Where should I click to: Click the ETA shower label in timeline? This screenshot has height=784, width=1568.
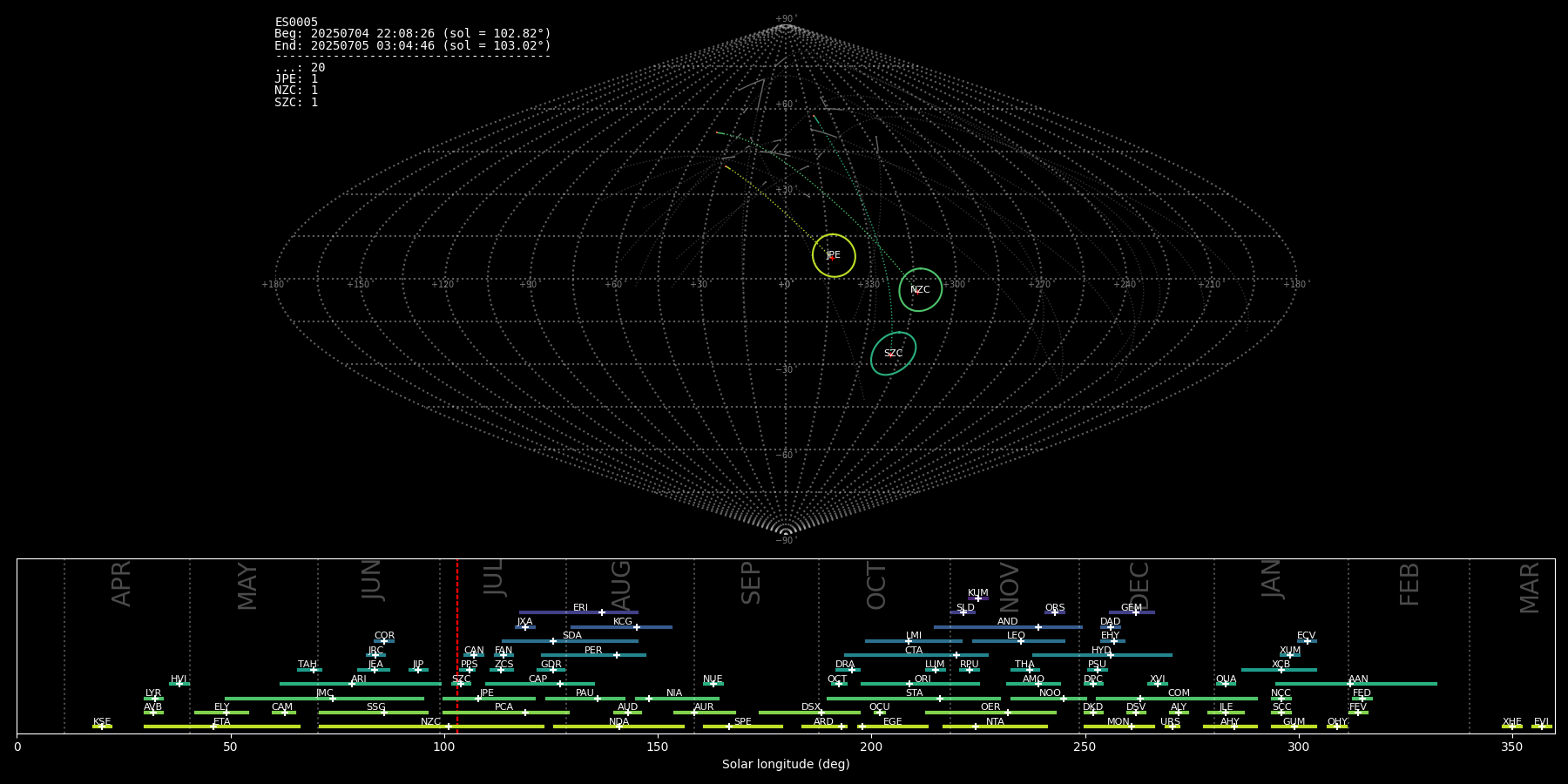[222, 722]
